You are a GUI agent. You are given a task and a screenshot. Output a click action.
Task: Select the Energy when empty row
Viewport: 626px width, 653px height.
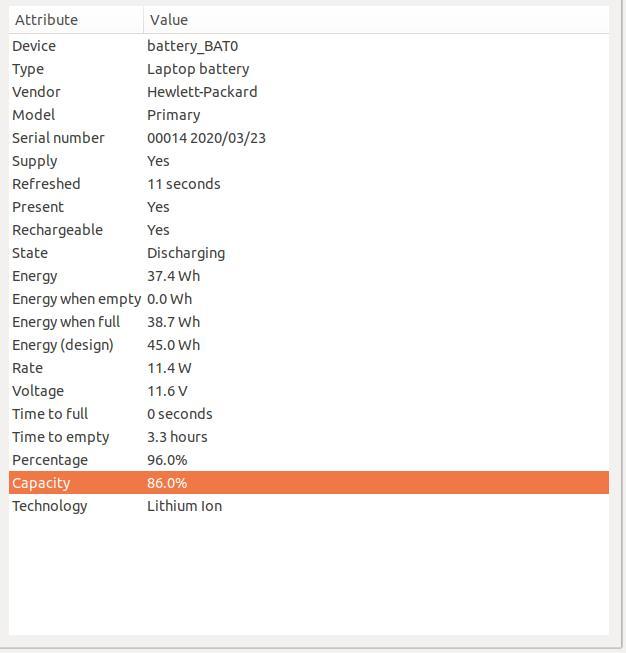click(x=309, y=299)
